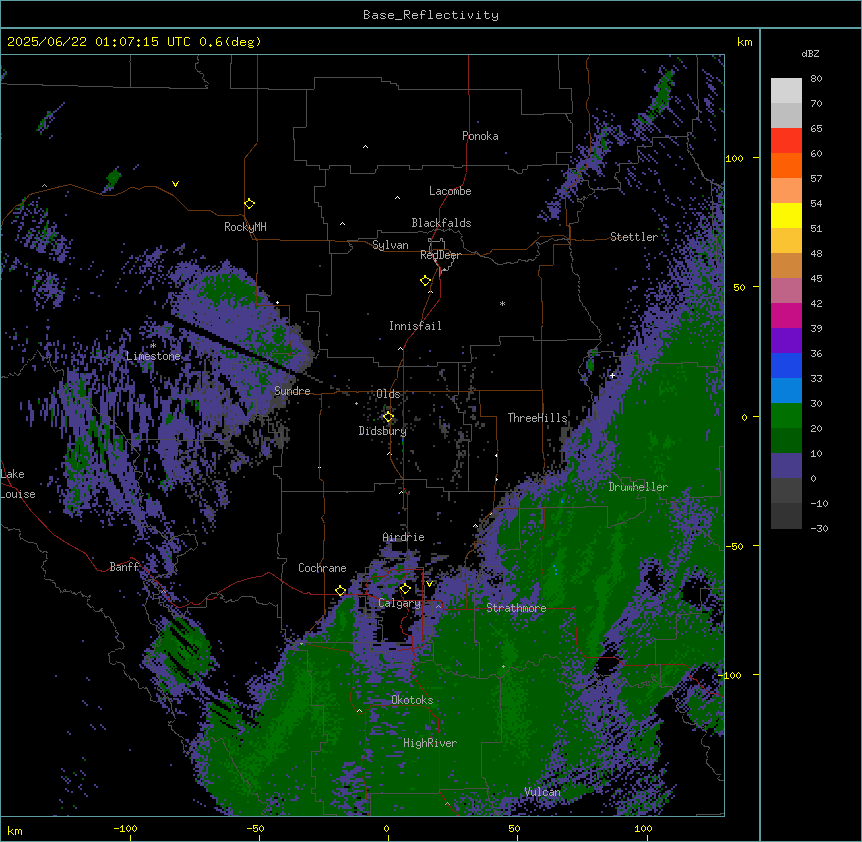This screenshot has width=862, height=842.
Task: Click the yellow V marker northwest of RockyMH
Action: [x=175, y=184]
